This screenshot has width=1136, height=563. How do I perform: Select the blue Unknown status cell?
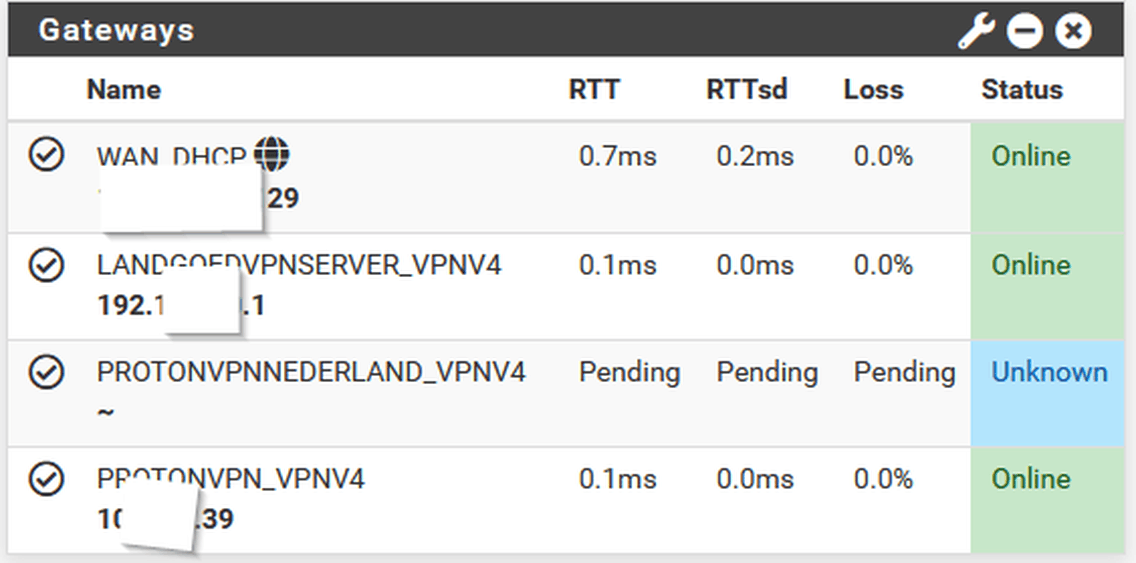coord(1047,393)
